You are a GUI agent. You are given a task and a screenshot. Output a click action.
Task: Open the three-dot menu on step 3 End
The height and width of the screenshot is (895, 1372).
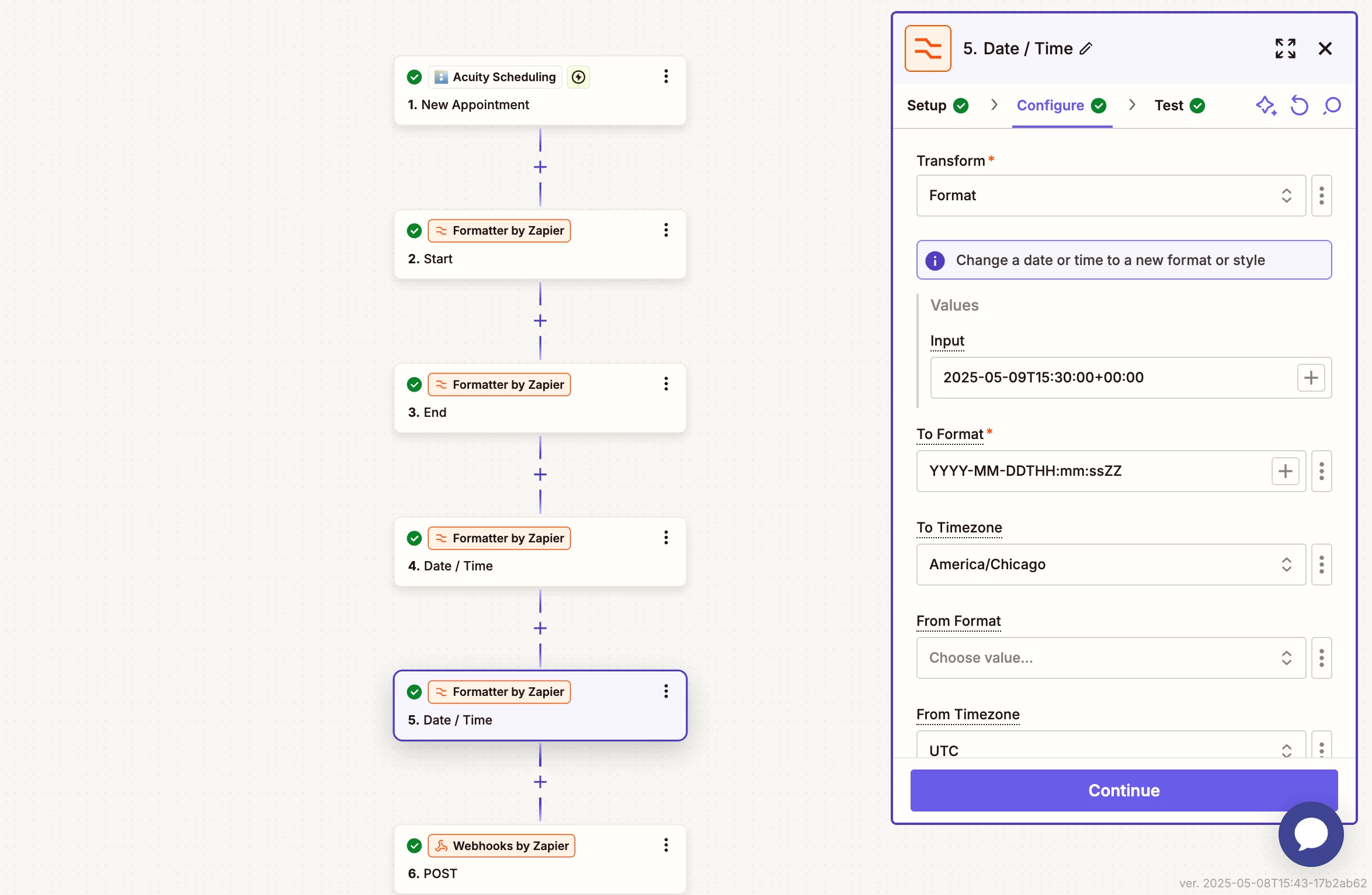(x=665, y=384)
